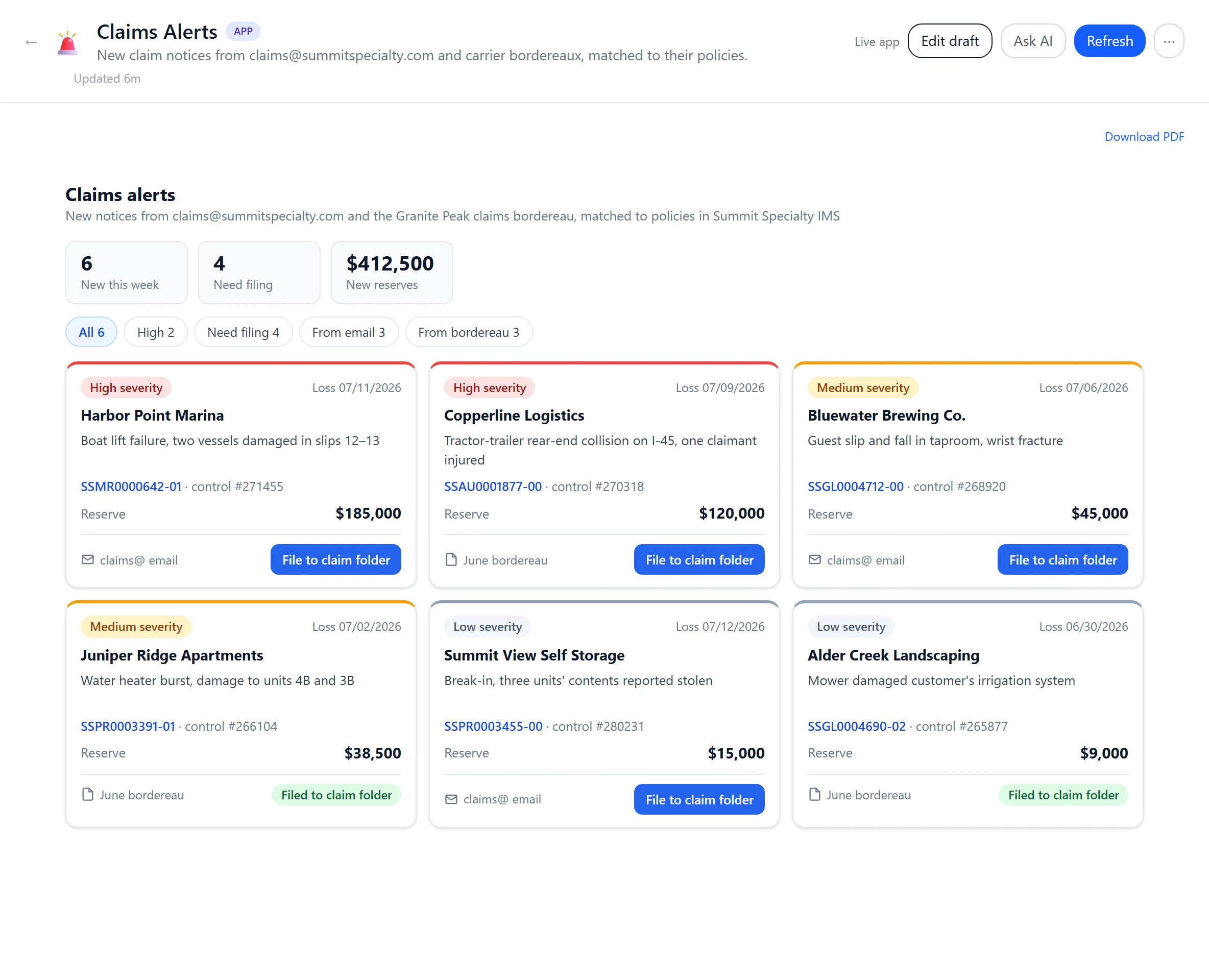The height and width of the screenshot is (980, 1209).
Task: Click the 6 New this week stat card
Action: (x=127, y=273)
